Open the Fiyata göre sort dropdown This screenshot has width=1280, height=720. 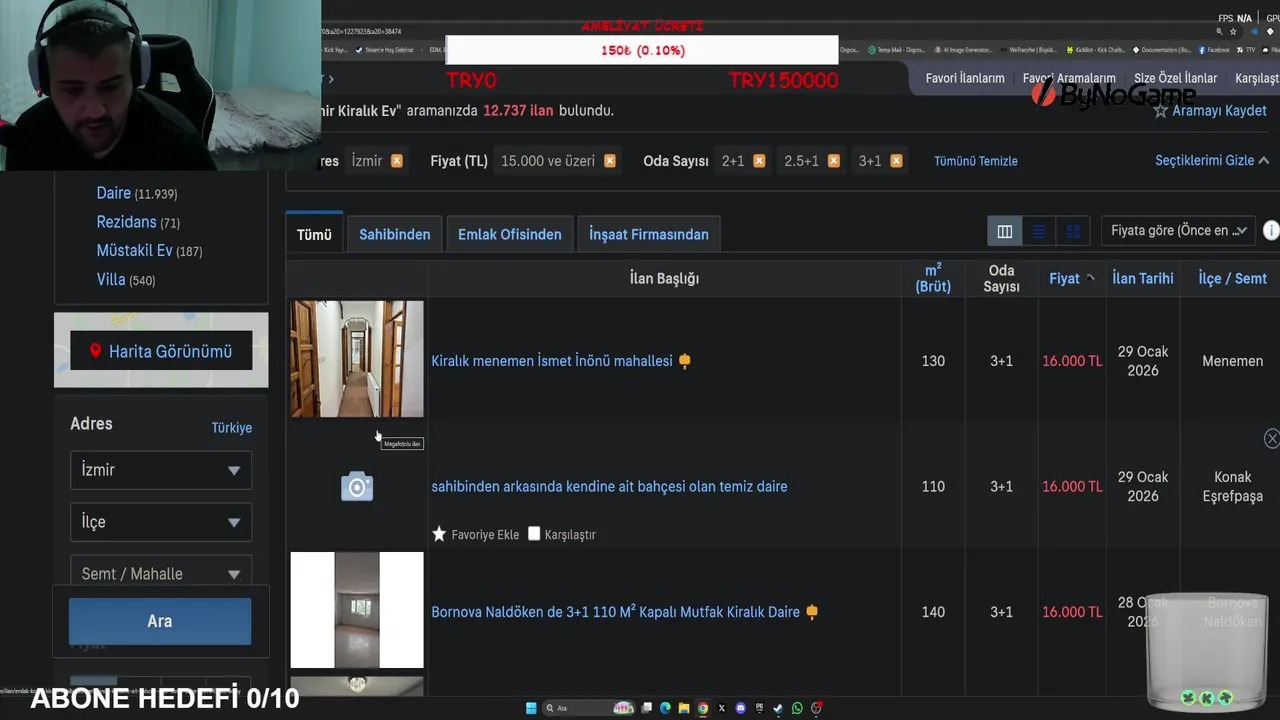[x=1179, y=231]
